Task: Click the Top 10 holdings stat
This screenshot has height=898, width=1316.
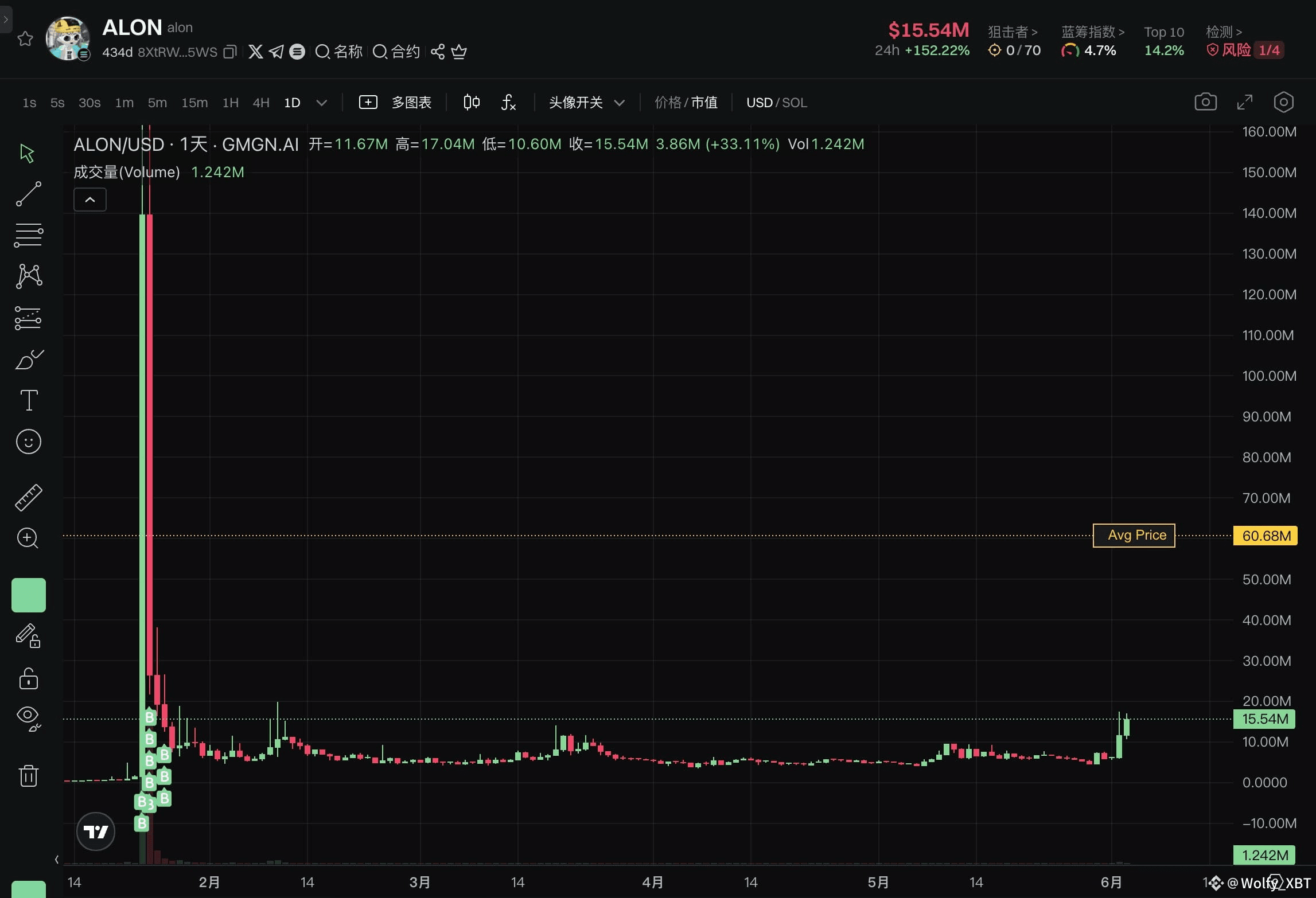Action: tap(1164, 41)
